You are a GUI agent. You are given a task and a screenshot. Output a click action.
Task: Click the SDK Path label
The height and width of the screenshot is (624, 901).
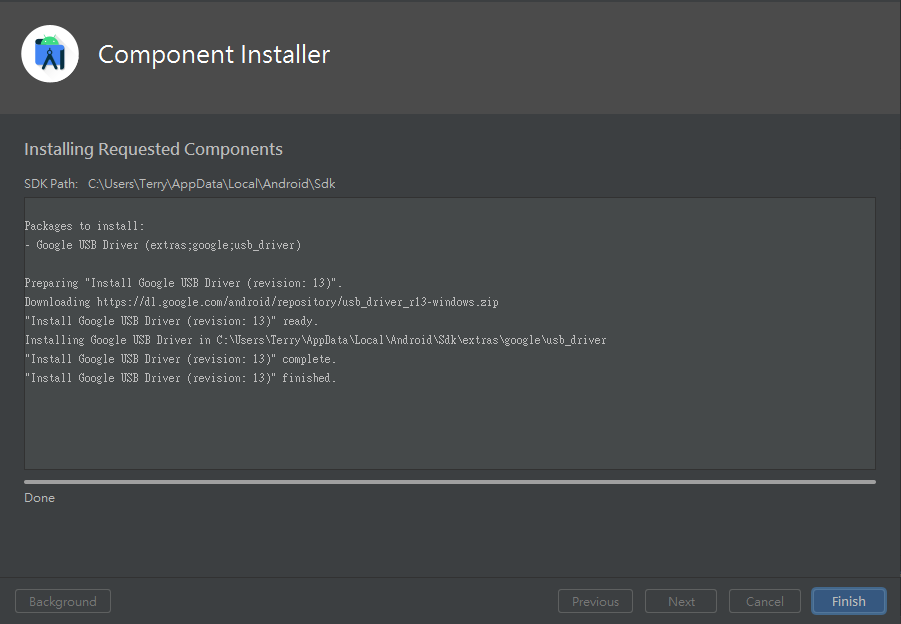51,184
